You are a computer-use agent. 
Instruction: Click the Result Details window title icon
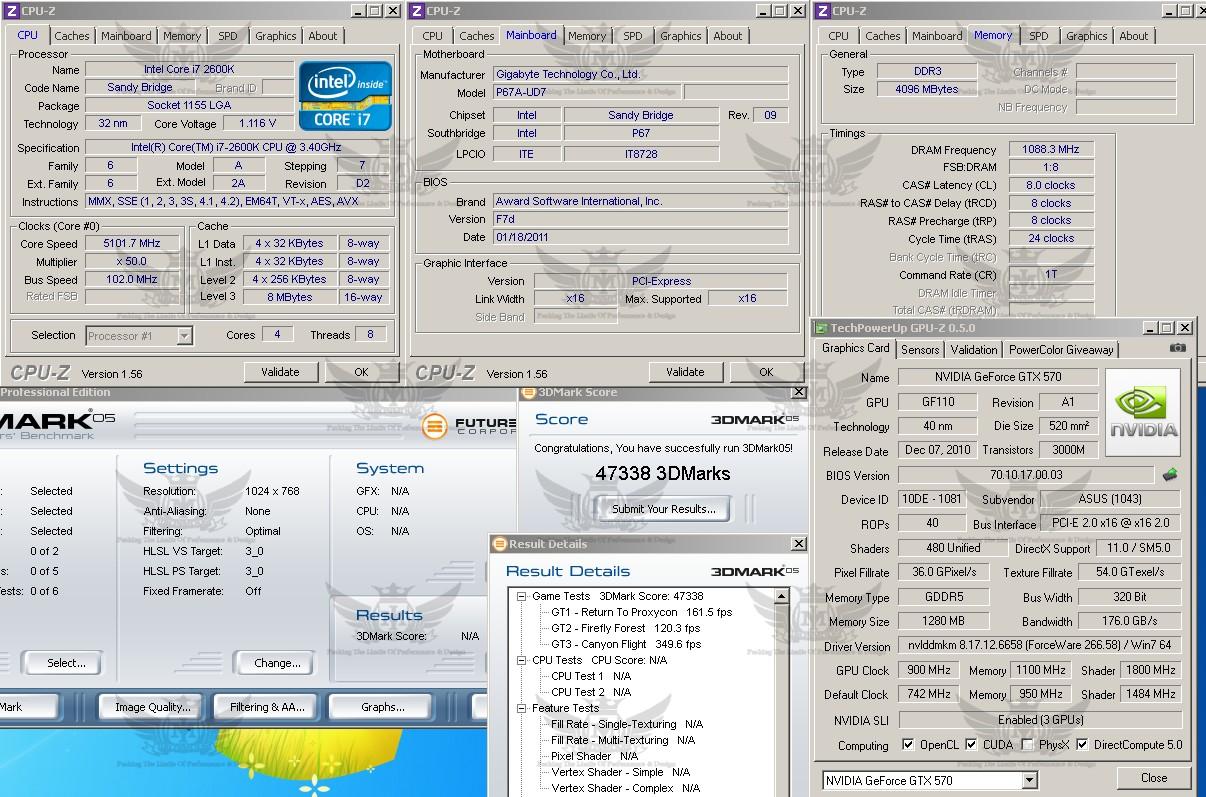500,544
